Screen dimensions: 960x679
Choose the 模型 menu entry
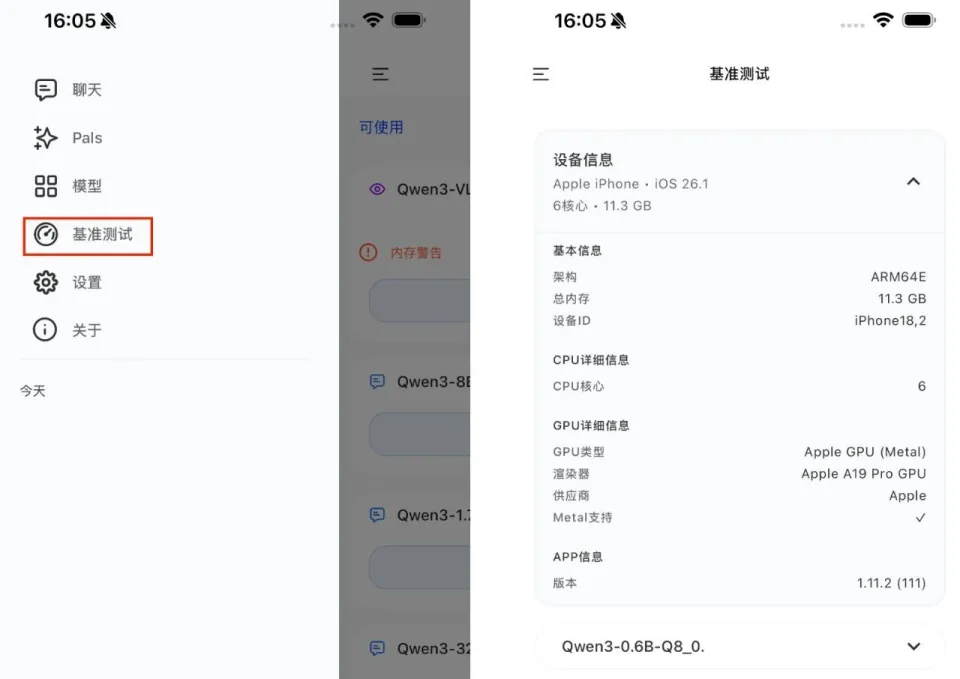pos(87,186)
